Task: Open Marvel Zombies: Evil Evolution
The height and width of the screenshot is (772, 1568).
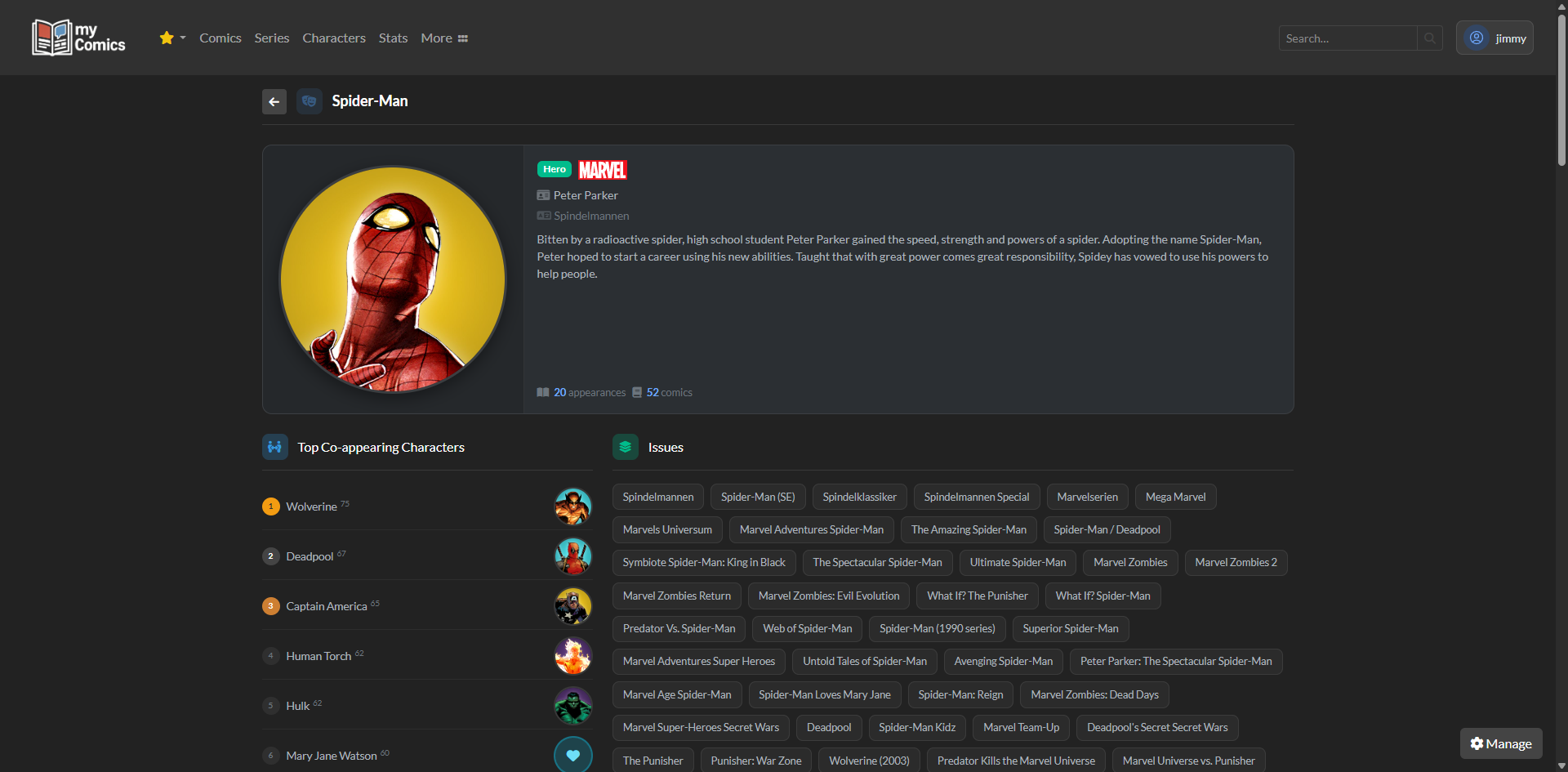Action: (x=829, y=596)
